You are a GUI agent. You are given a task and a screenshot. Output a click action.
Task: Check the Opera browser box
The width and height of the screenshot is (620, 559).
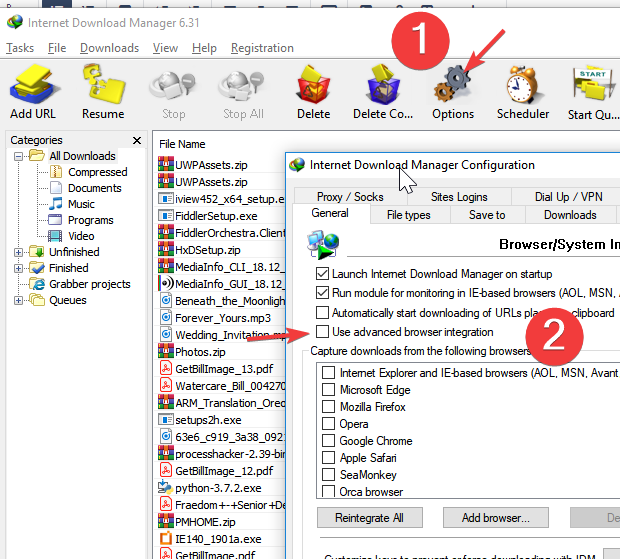click(x=328, y=423)
